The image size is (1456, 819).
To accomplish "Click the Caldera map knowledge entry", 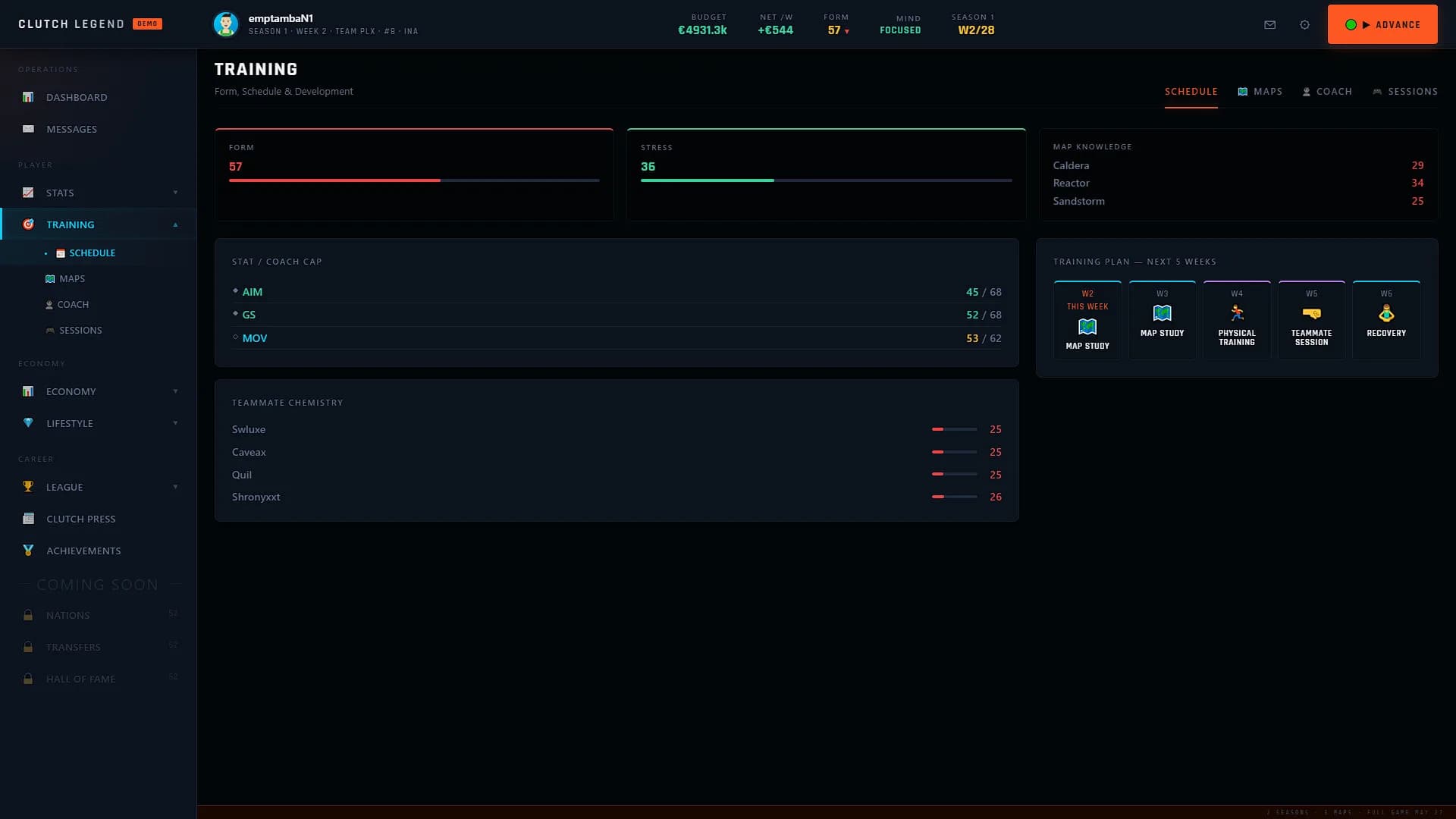I will click(1238, 165).
